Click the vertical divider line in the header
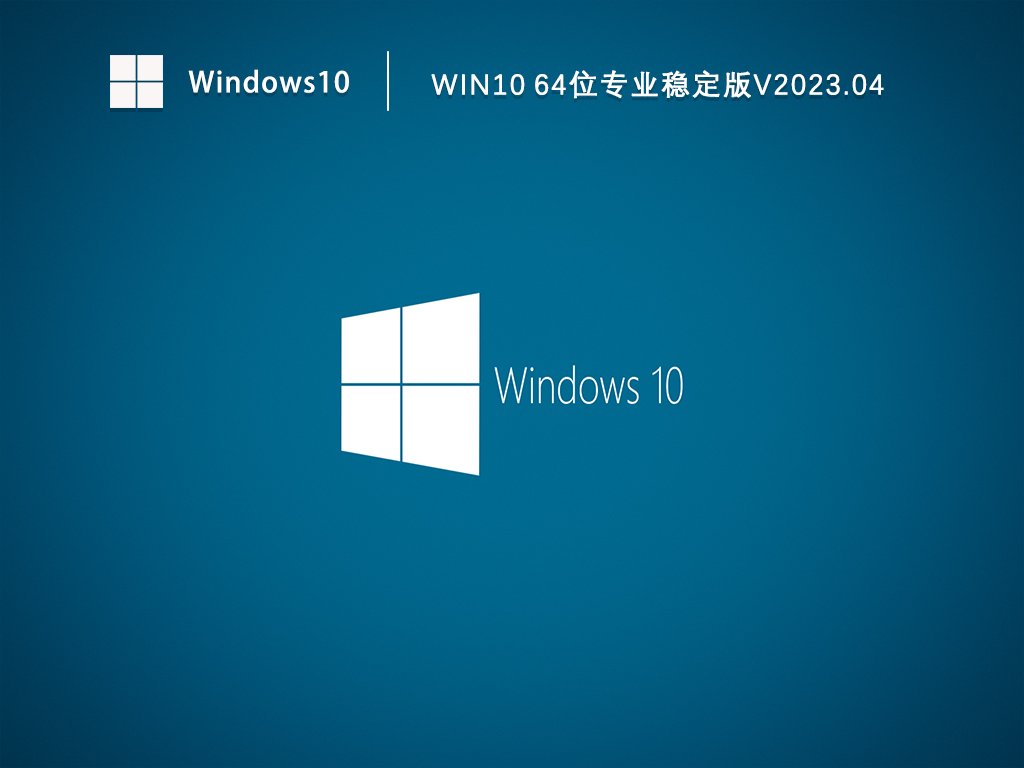 click(388, 81)
